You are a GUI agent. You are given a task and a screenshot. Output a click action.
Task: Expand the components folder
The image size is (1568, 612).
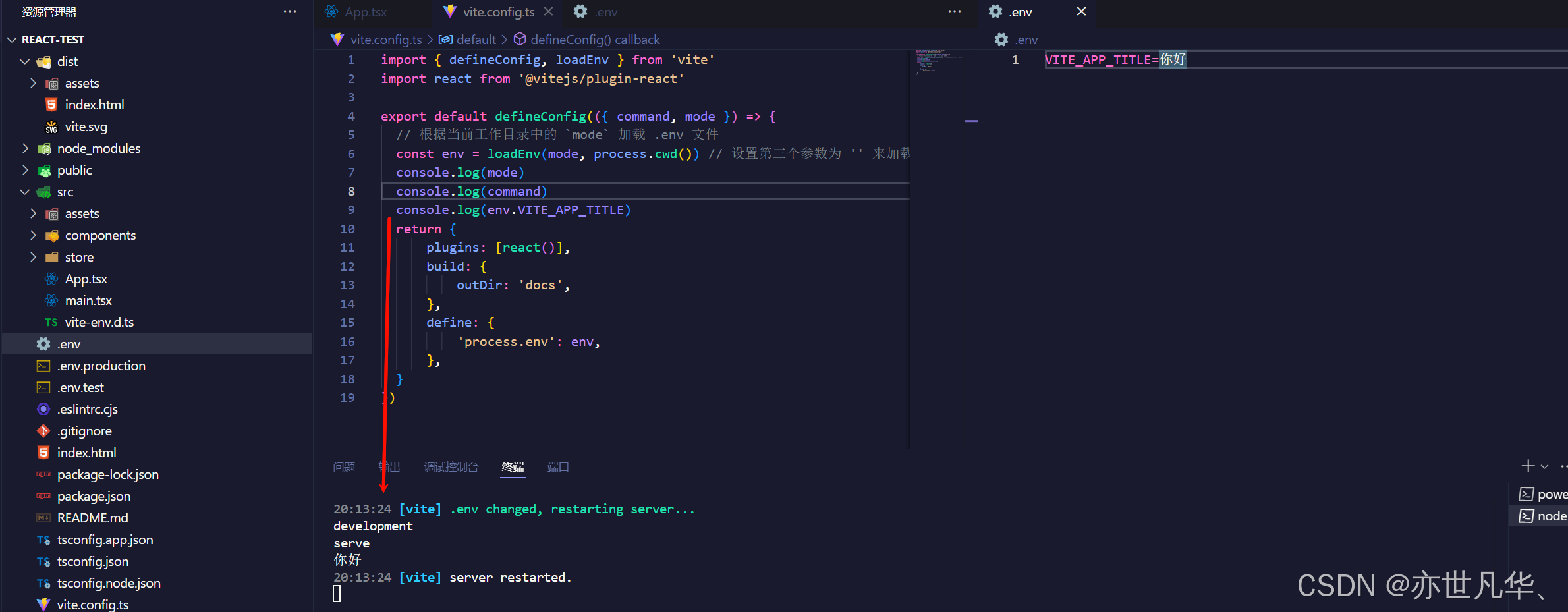[33, 235]
